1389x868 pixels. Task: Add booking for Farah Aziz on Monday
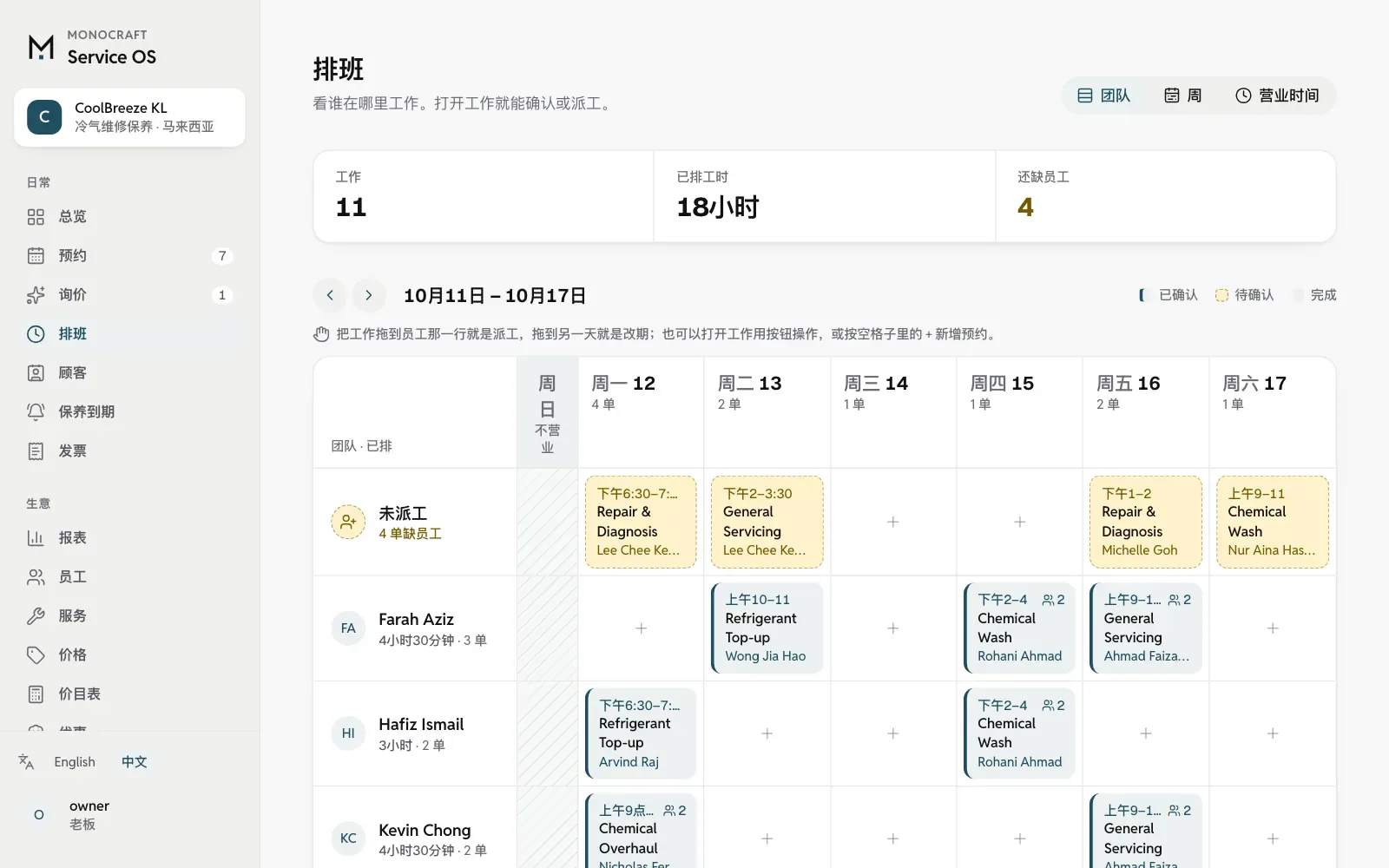(641, 628)
